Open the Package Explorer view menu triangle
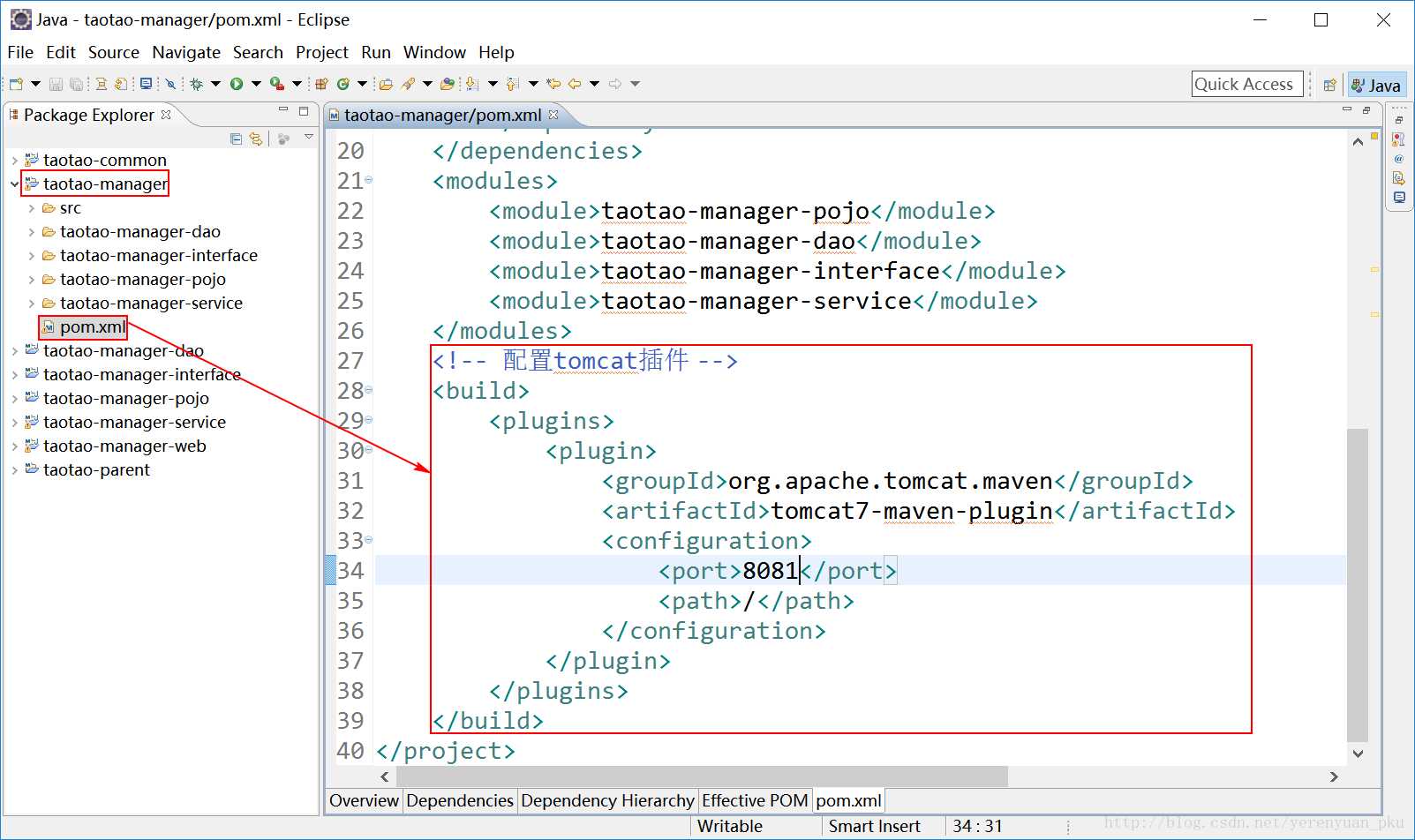The image size is (1415, 840). (308, 137)
